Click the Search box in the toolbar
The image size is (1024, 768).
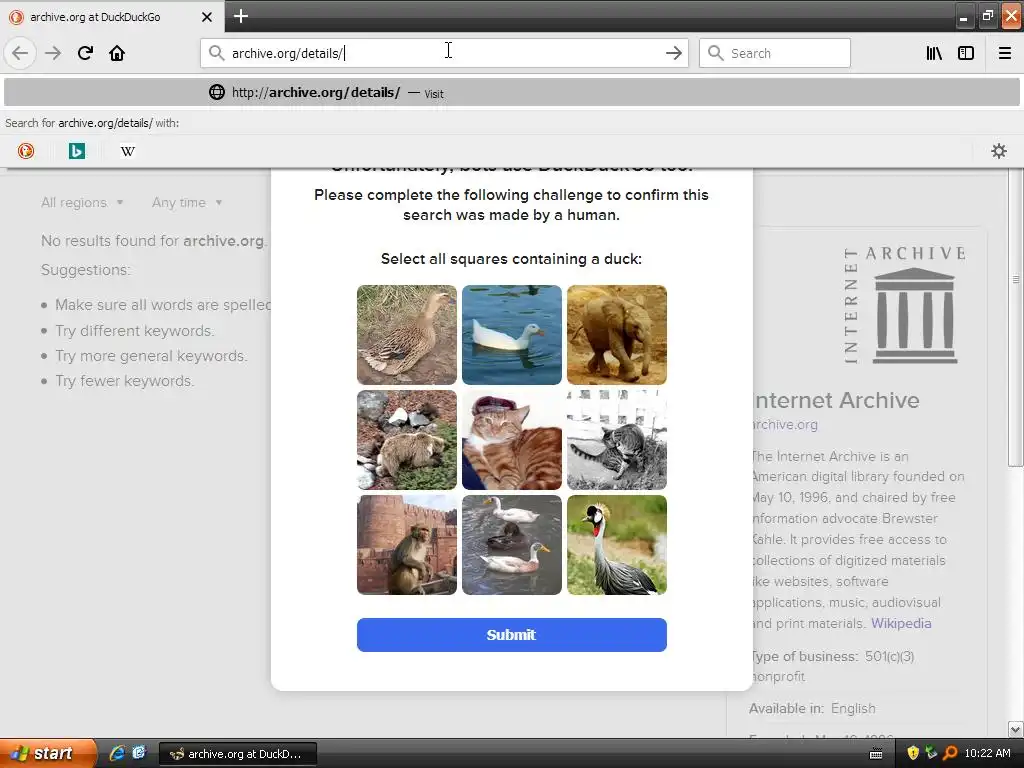tap(775, 53)
